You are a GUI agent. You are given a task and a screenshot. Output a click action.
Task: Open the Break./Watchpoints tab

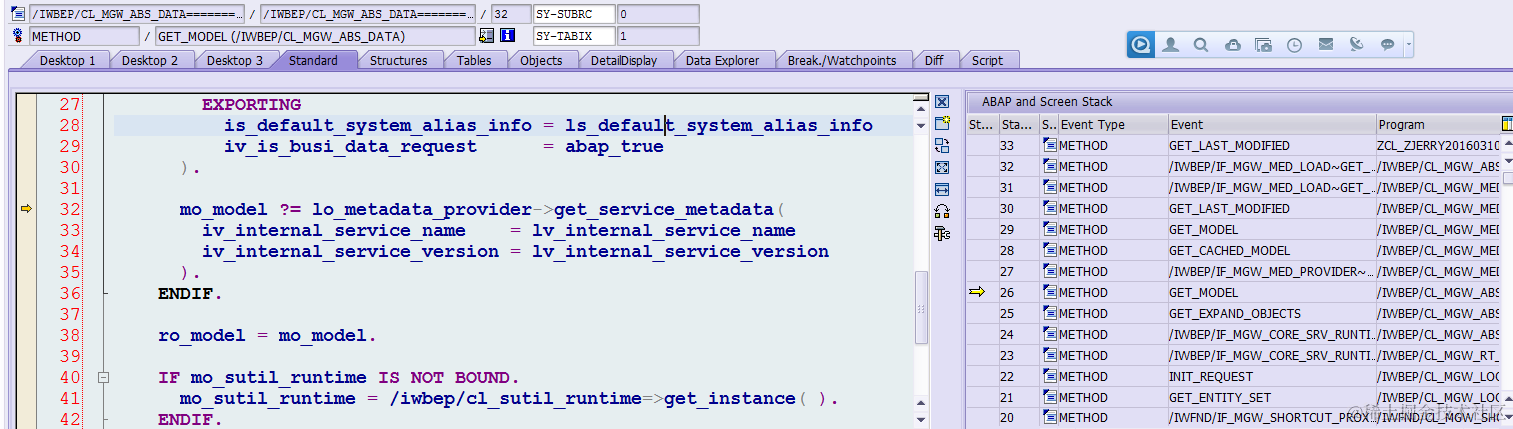click(x=842, y=60)
